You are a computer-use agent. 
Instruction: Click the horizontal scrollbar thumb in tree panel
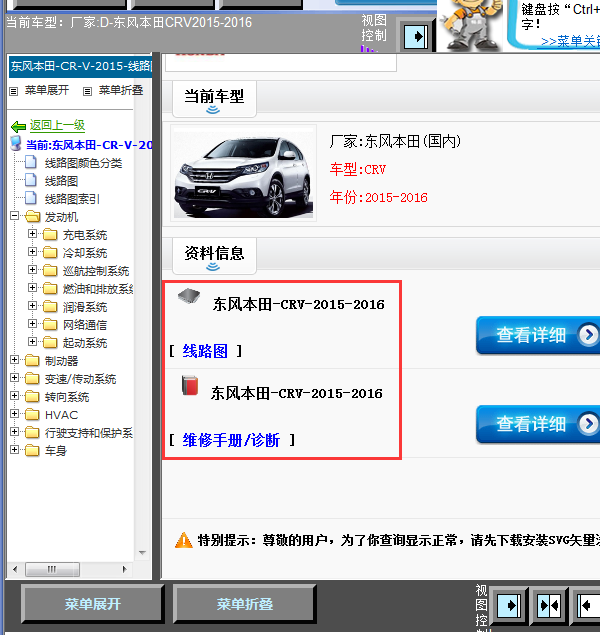(x=52, y=569)
